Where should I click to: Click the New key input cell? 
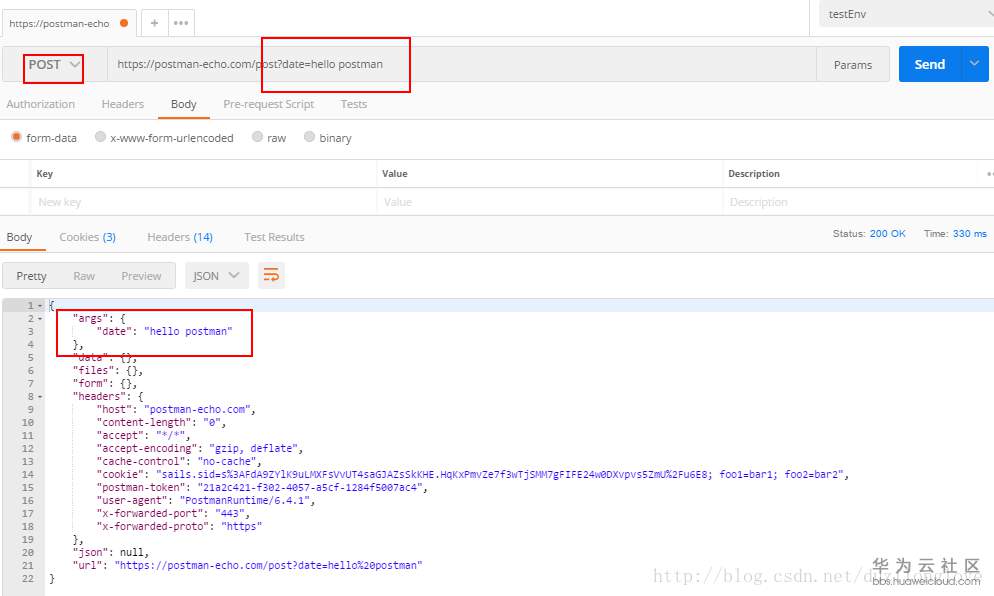tap(203, 202)
